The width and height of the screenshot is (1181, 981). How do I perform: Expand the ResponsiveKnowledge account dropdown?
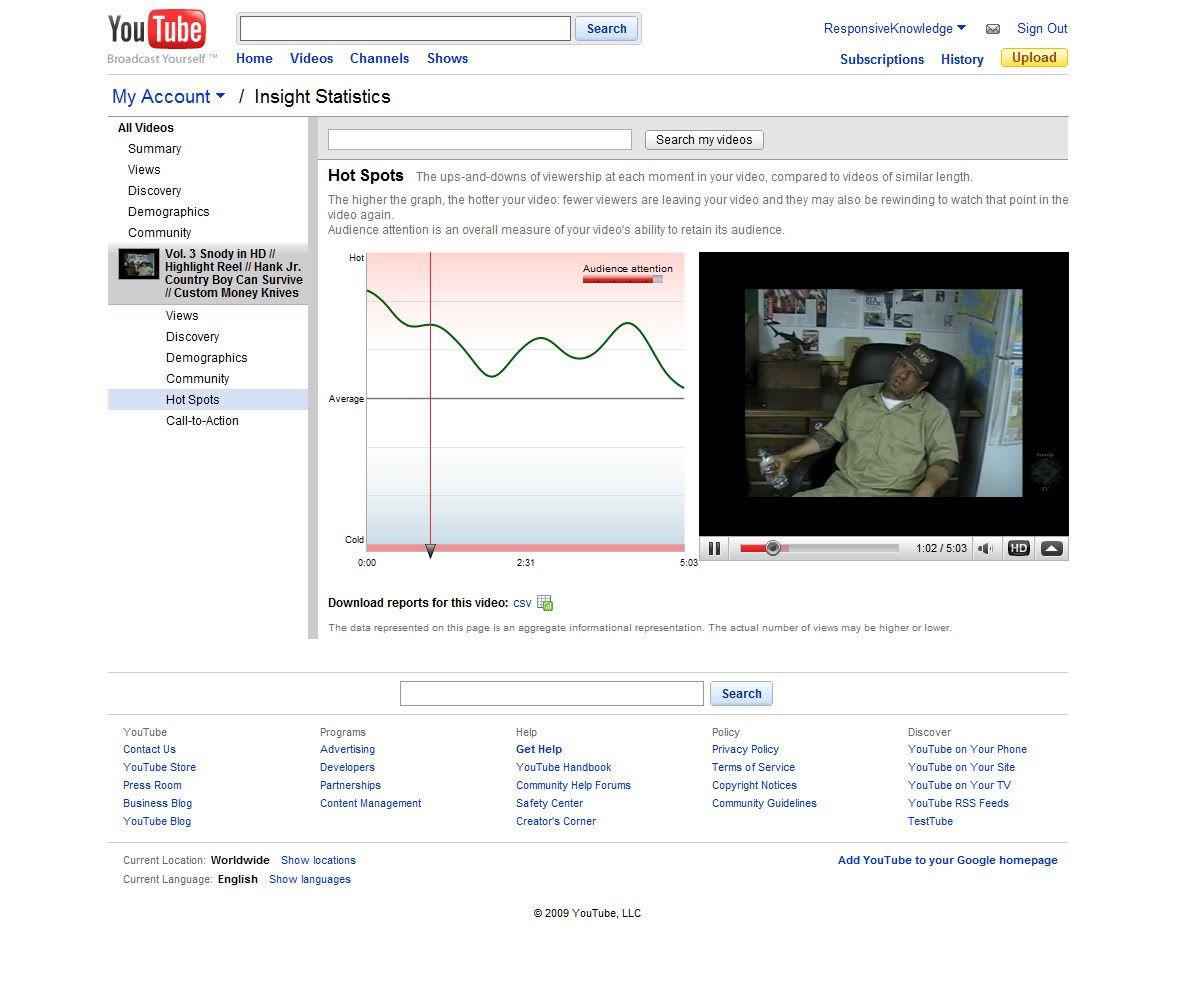[x=894, y=29]
